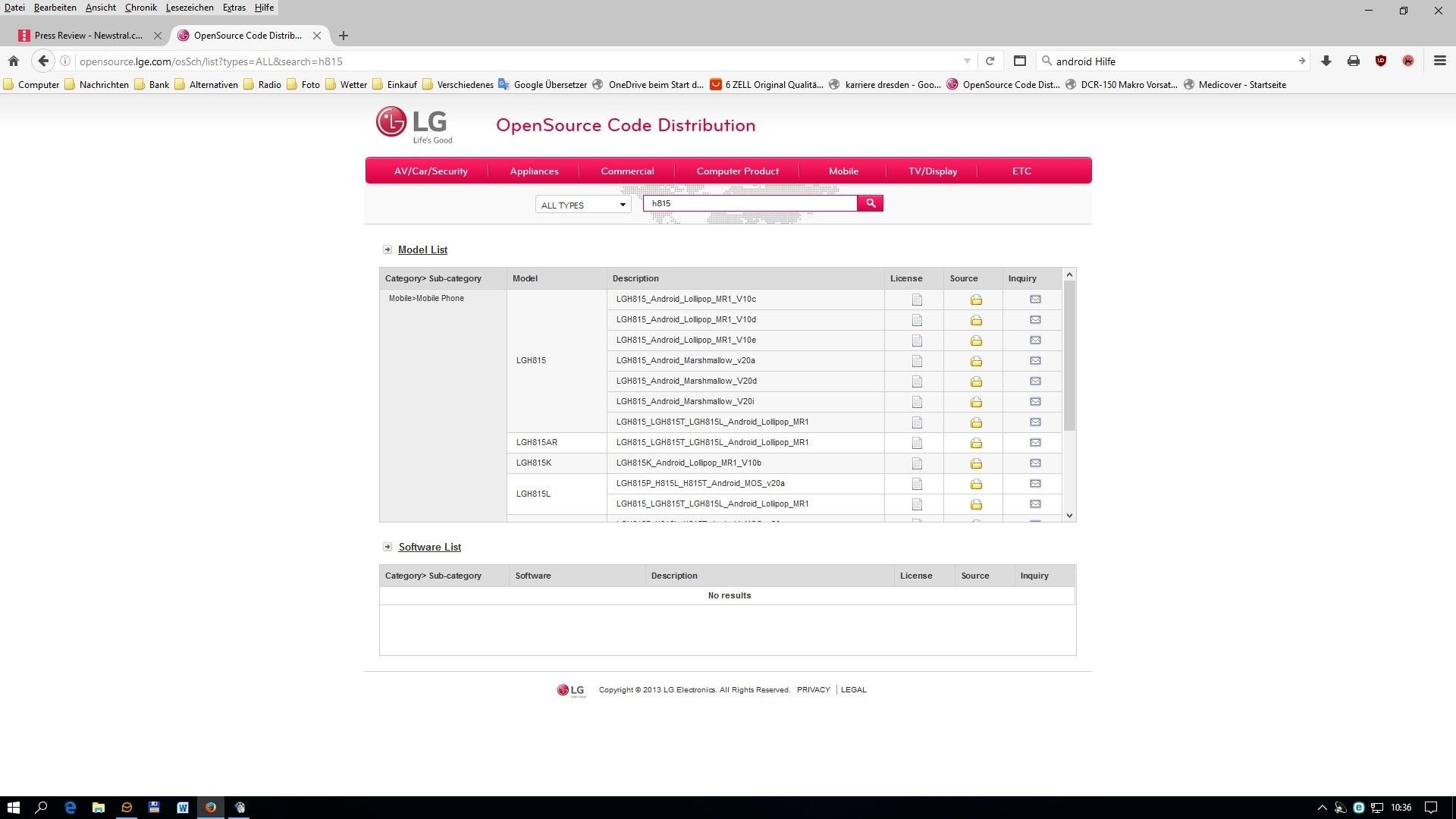Click the model list scrollbar thumb
The width and height of the screenshot is (1456, 819).
coord(1069,356)
